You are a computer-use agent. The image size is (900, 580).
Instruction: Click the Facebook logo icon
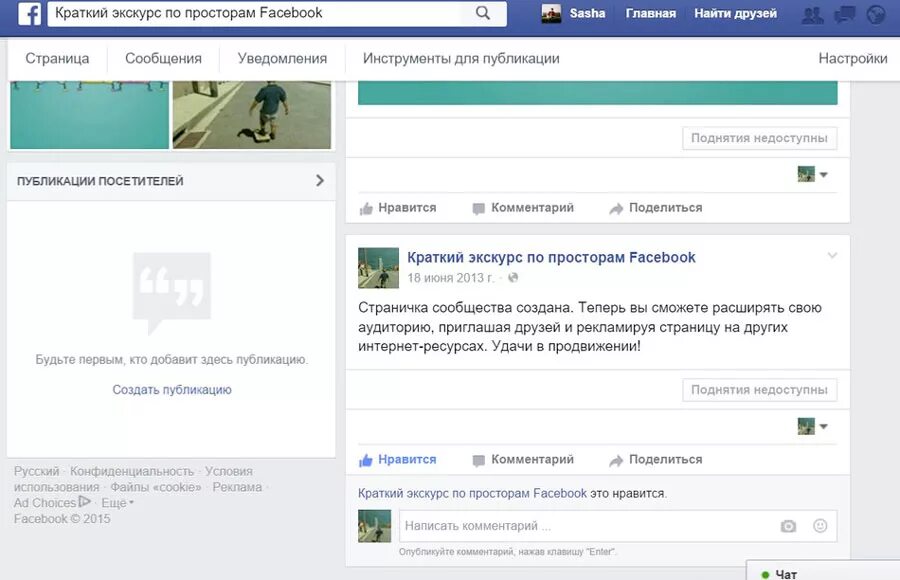(x=29, y=13)
